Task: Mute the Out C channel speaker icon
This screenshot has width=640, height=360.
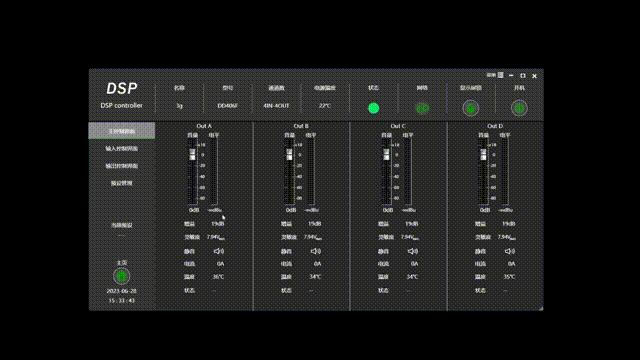Action: tap(413, 251)
